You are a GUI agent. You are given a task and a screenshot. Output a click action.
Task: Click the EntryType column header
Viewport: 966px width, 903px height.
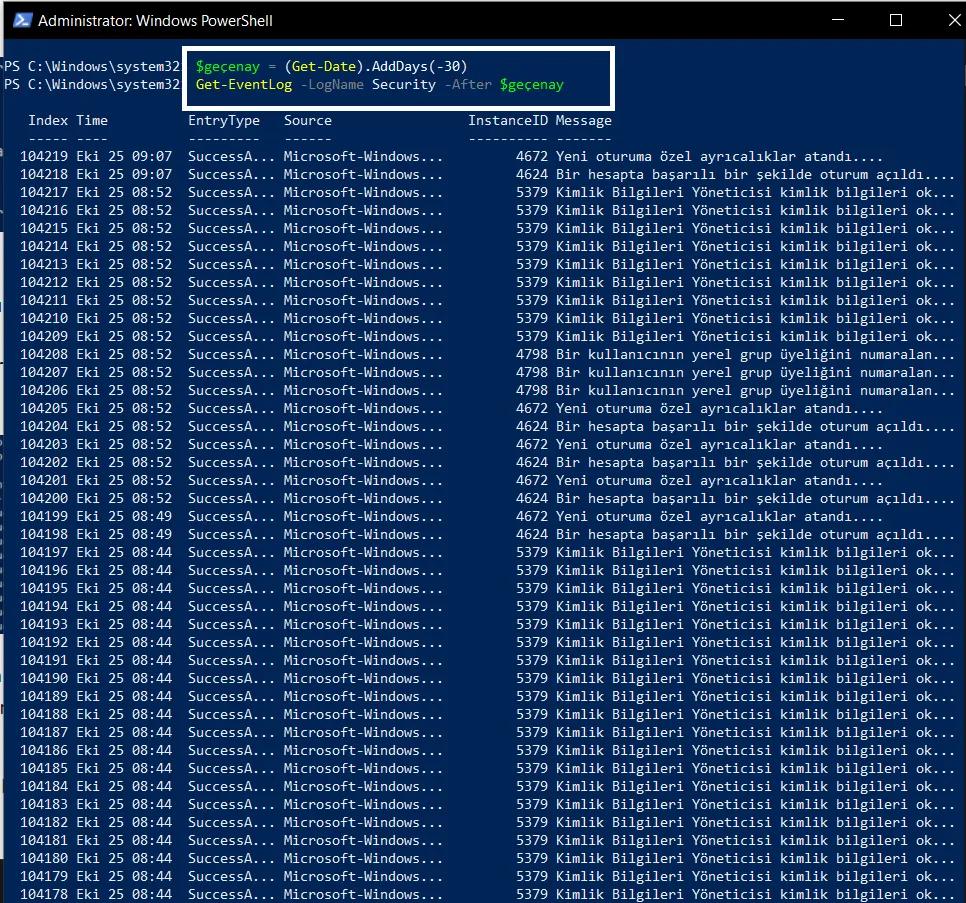(224, 121)
